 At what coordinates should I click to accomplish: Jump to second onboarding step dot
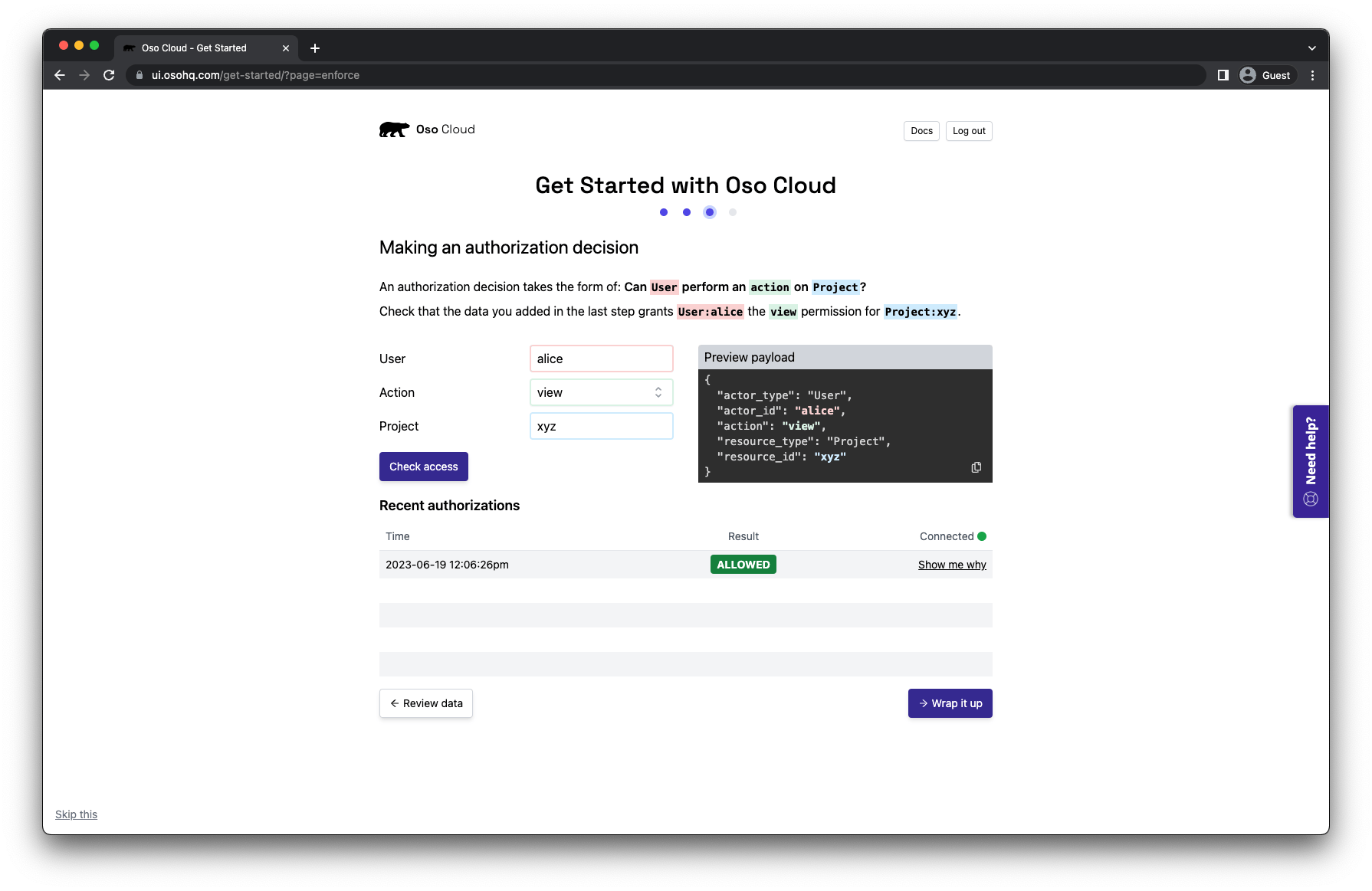click(x=687, y=212)
